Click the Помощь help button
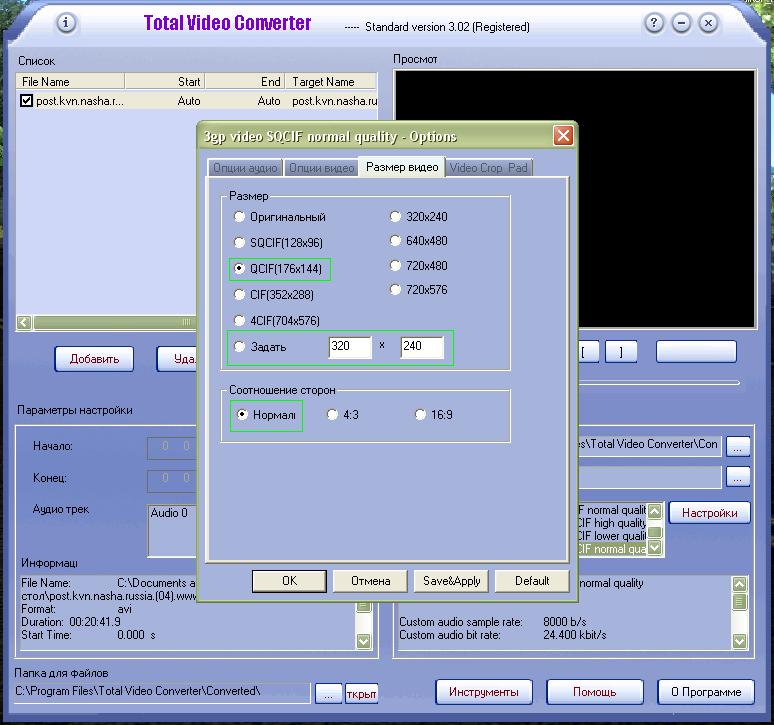 [x=595, y=692]
